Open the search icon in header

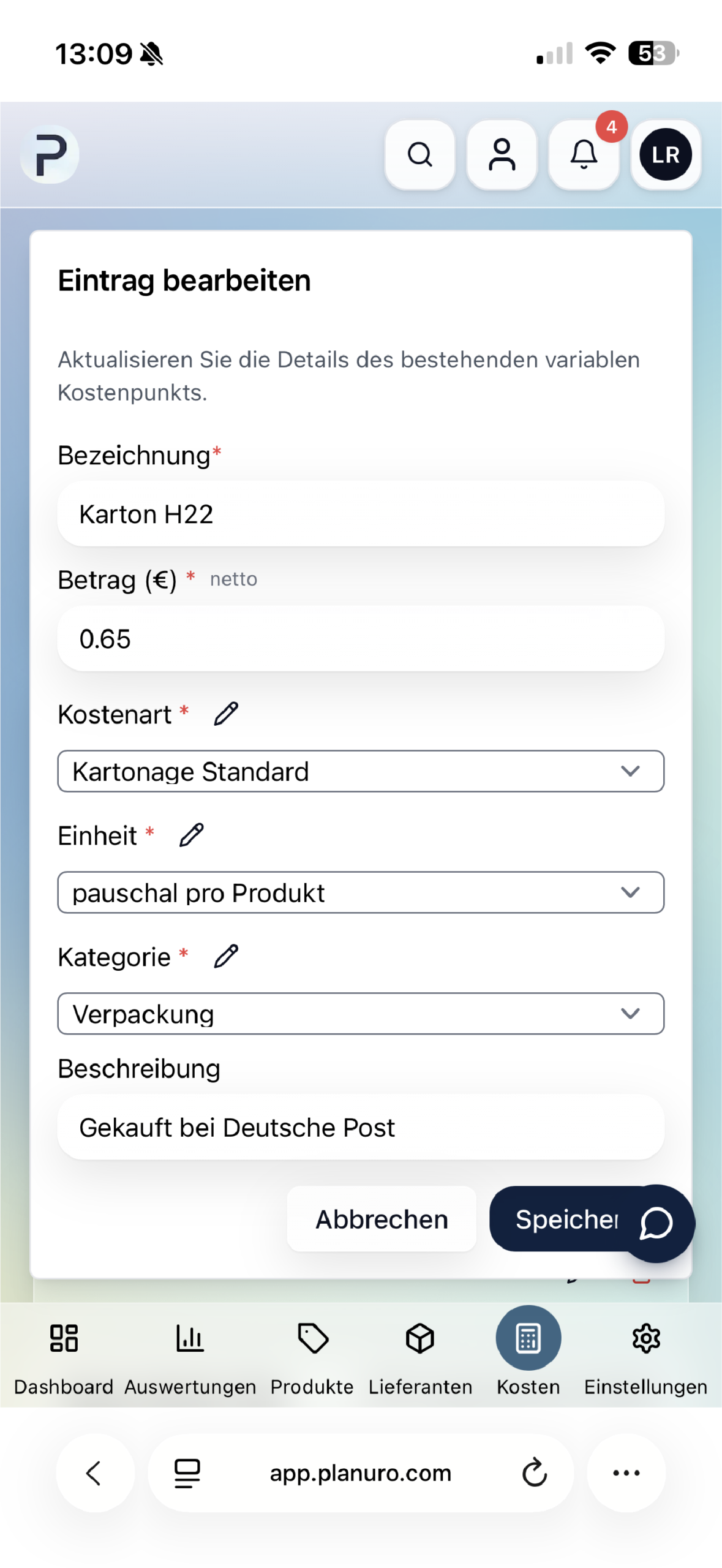point(419,154)
